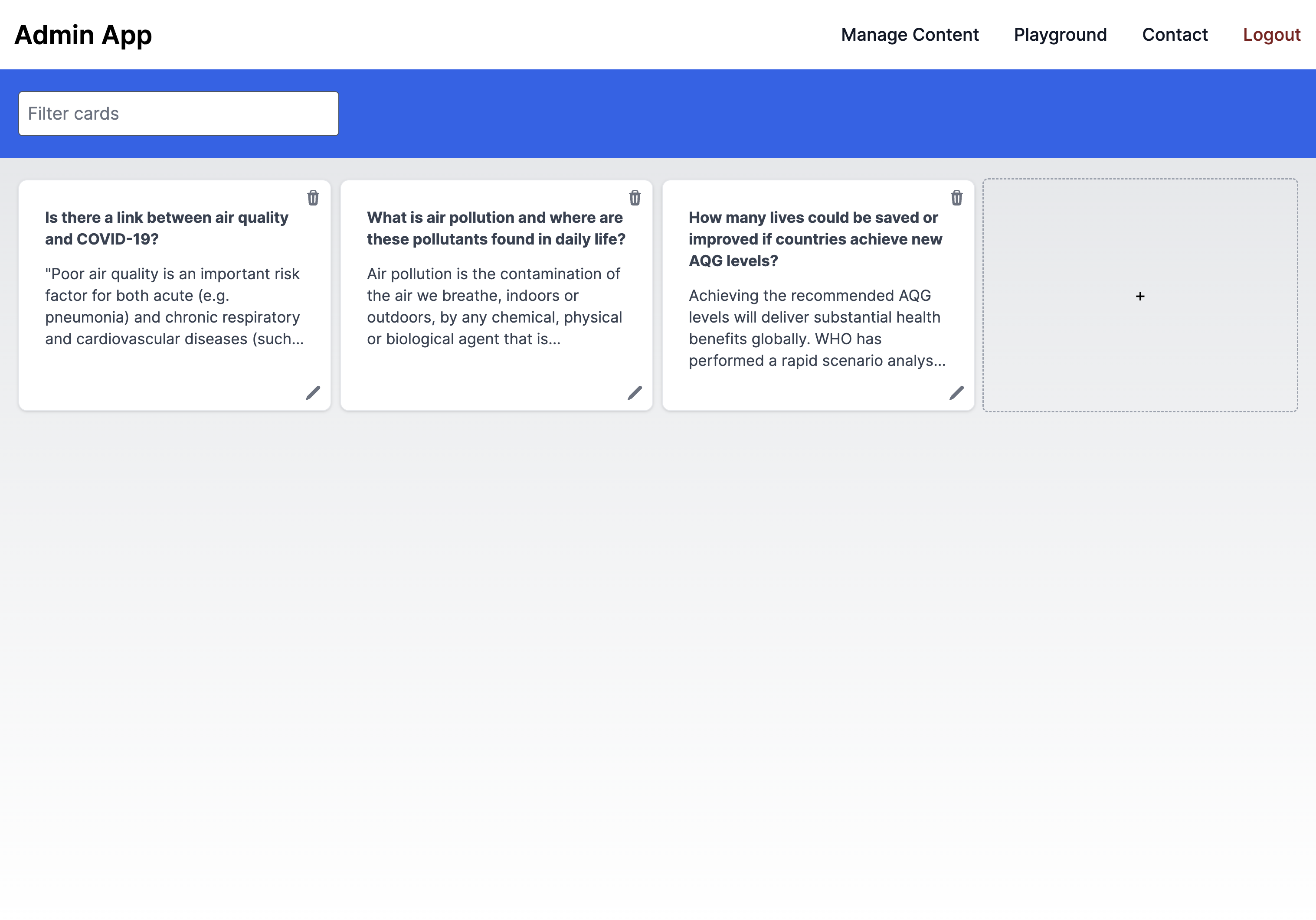Delete the air pollution daily life card

click(x=635, y=198)
